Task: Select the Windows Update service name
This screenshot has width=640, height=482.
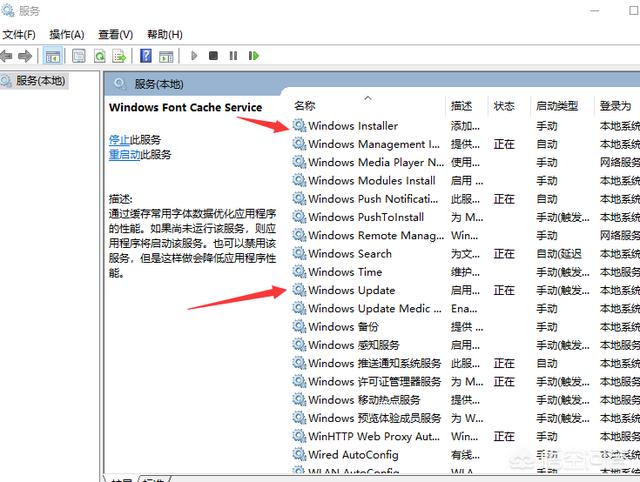Action: point(352,290)
